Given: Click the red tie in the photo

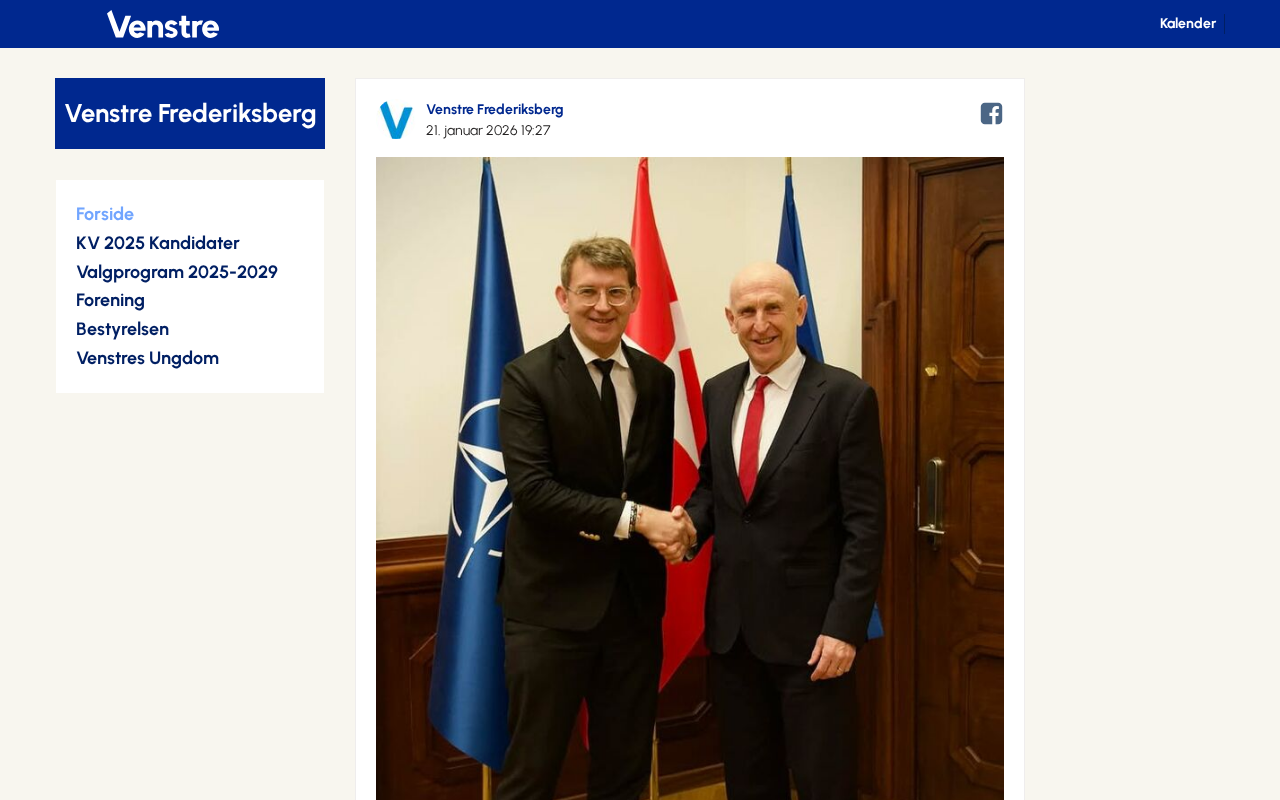Looking at the screenshot, I should pyautogui.click(x=754, y=438).
